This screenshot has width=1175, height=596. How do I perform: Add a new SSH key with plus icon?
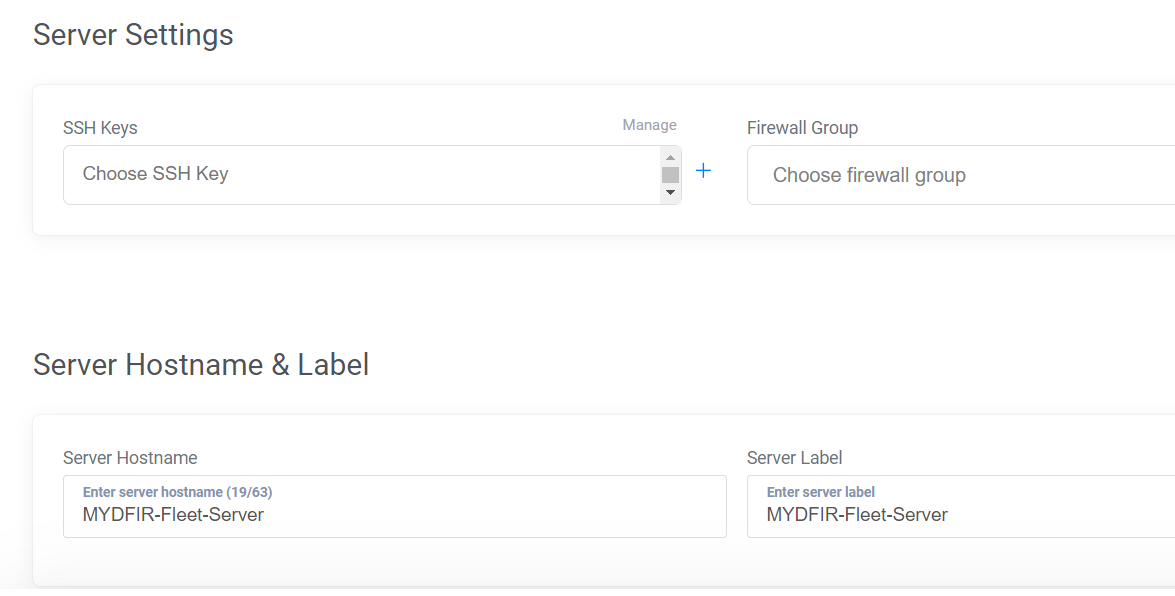click(x=703, y=171)
